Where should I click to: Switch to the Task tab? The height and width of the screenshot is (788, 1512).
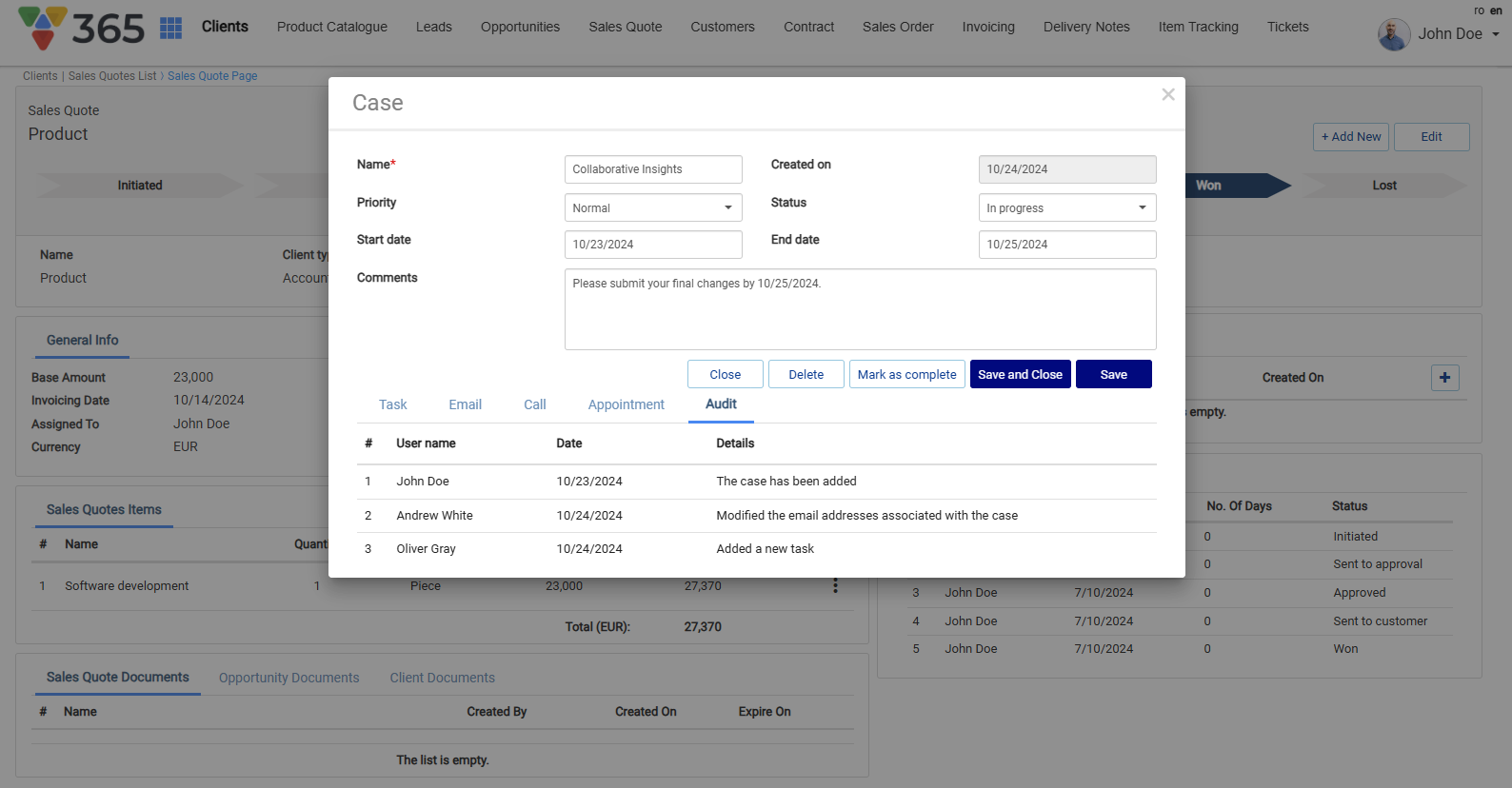coord(392,404)
